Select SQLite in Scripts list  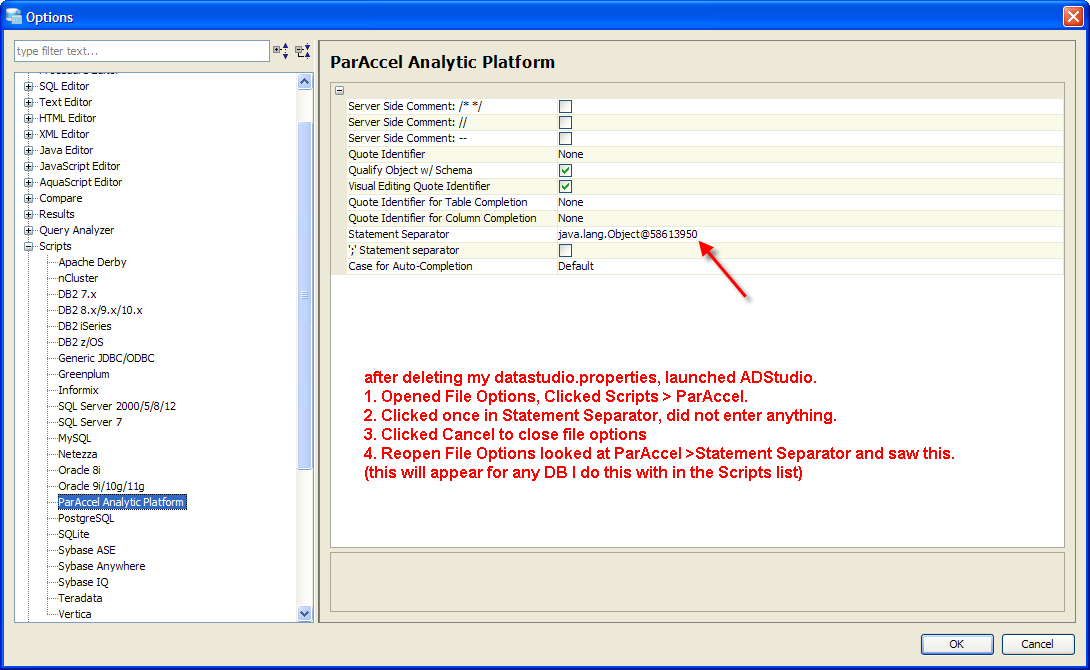[74, 534]
